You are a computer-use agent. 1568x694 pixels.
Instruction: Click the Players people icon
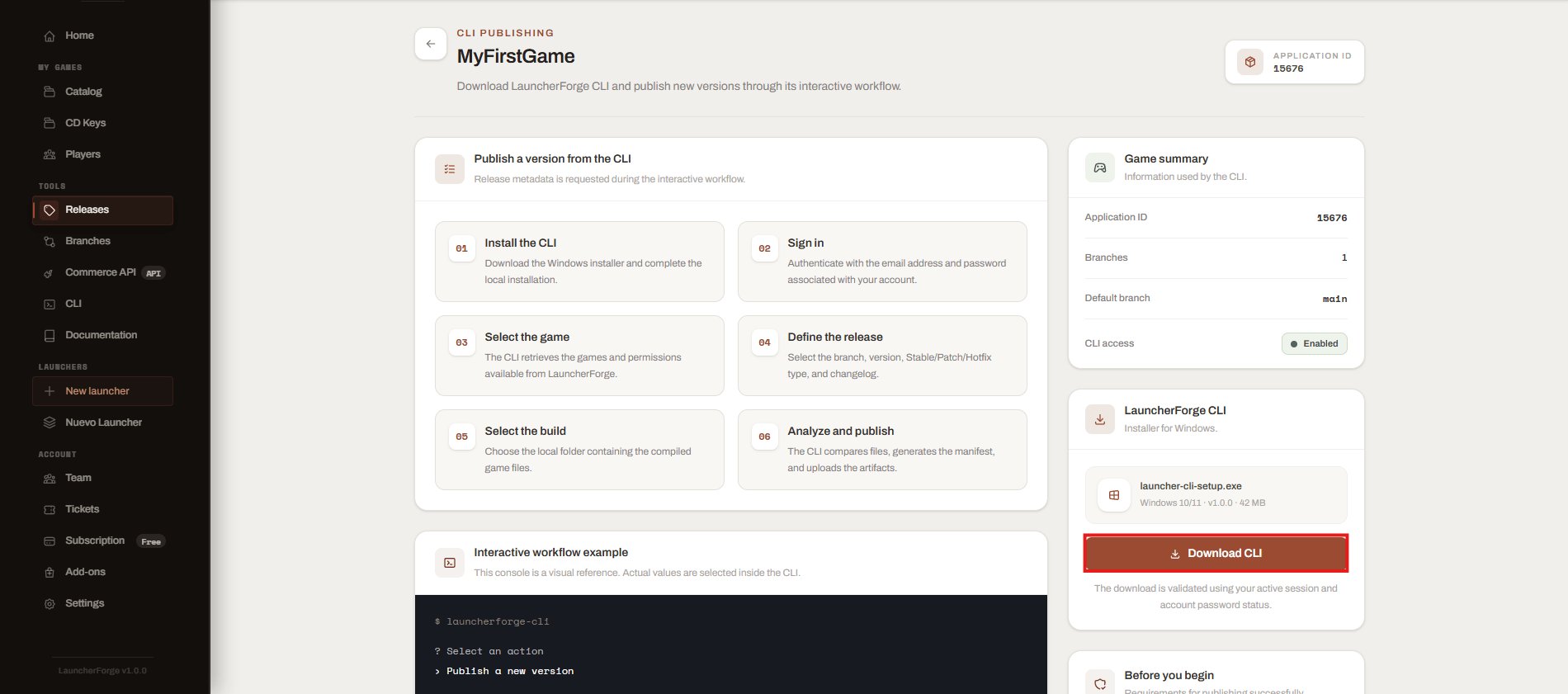(x=50, y=154)
